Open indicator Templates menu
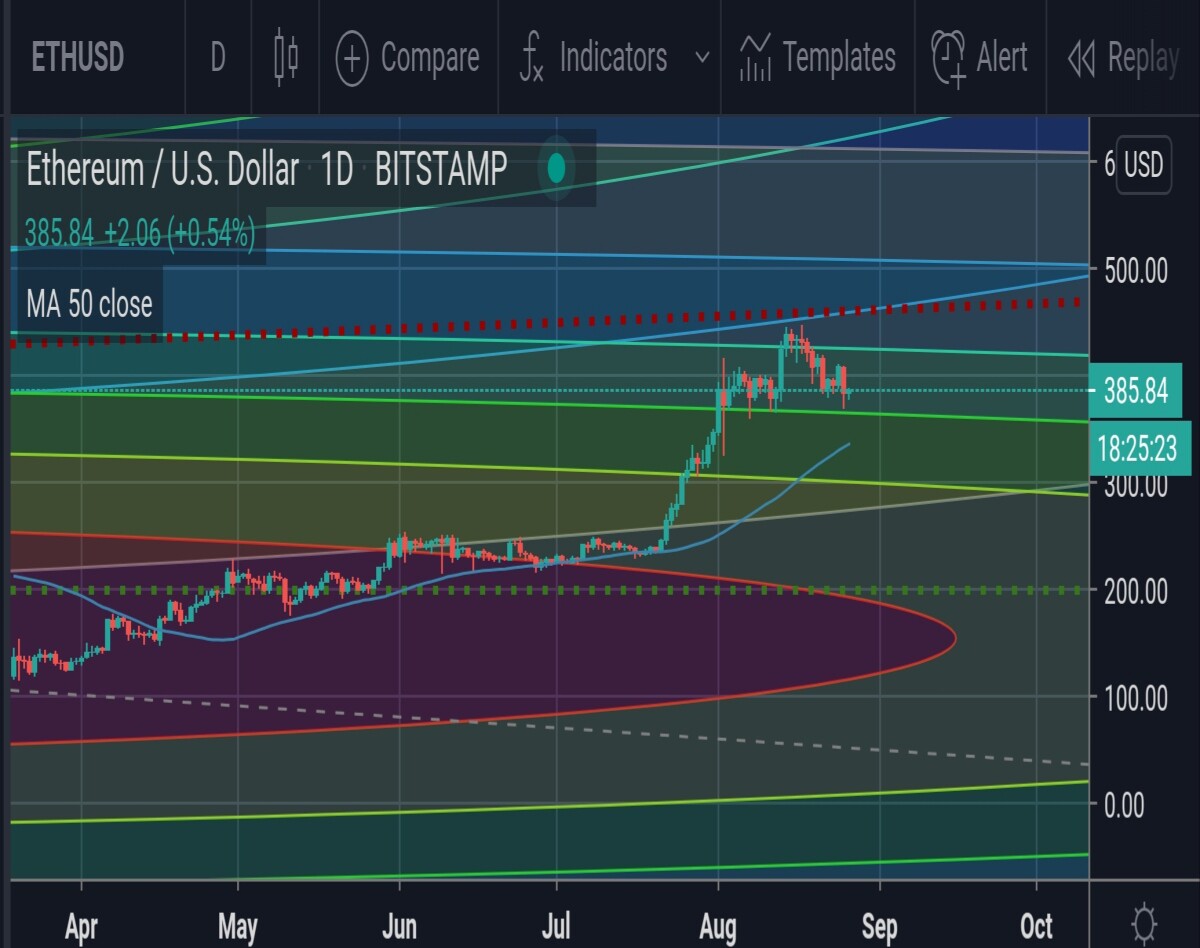This screenshot has width=1200, height=948. 818,57
